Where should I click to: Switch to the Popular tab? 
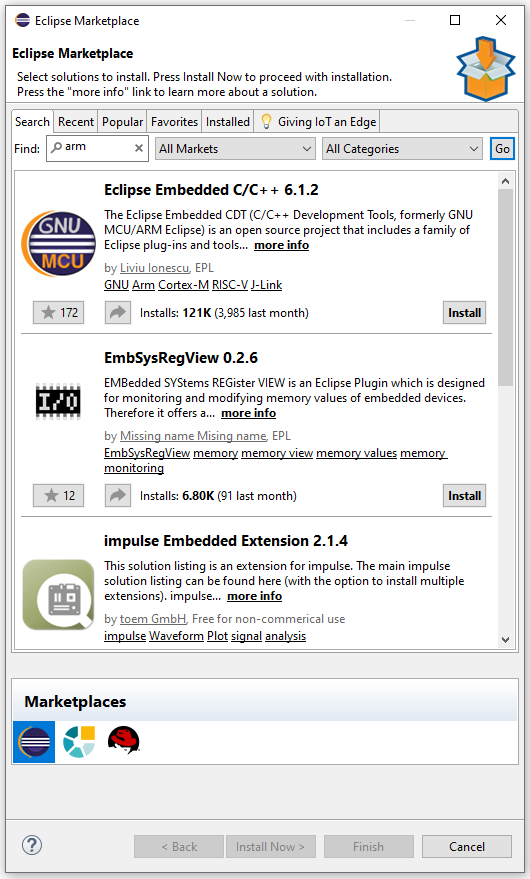[x=122, y=122]
